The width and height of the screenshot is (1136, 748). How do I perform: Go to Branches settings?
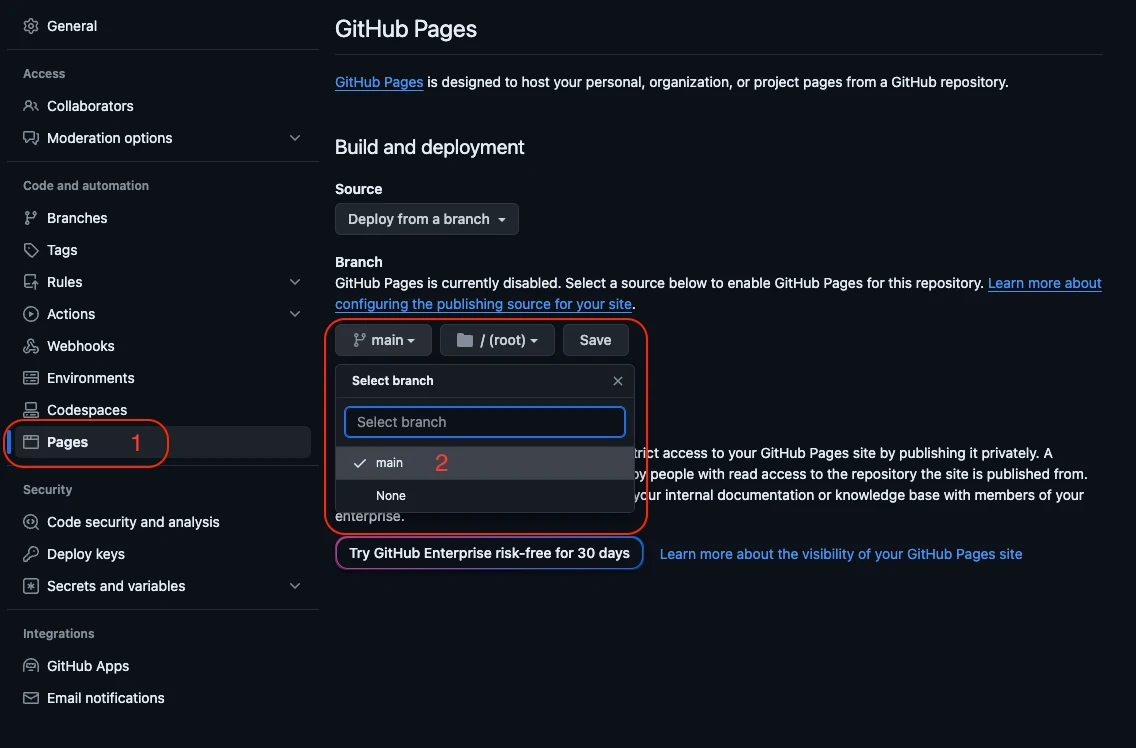pos(77,218)
